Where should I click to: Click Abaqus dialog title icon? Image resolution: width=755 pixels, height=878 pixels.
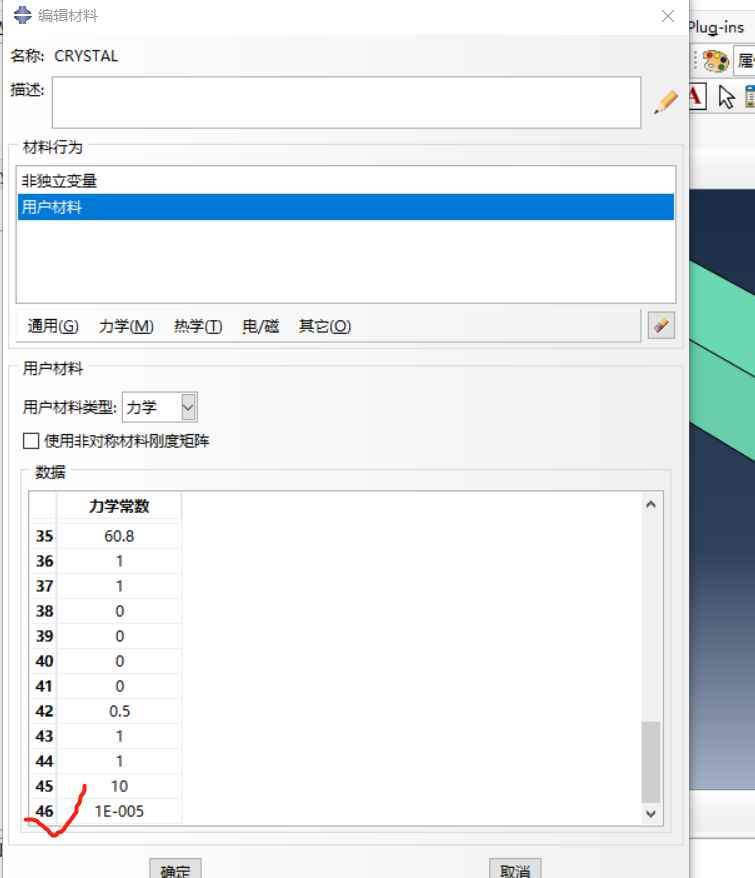tap(22, 15)
